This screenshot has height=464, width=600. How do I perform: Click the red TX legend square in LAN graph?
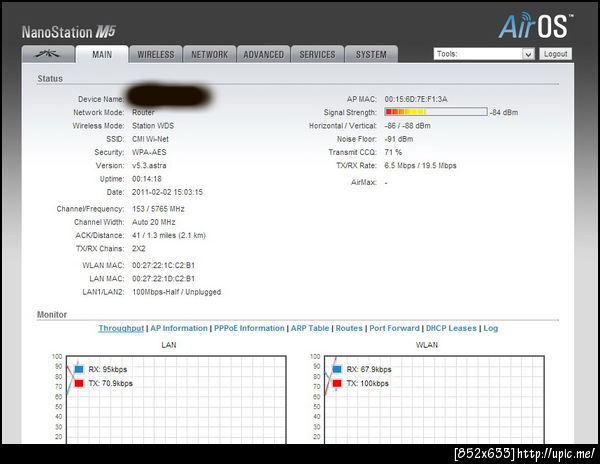pos(79,383)
